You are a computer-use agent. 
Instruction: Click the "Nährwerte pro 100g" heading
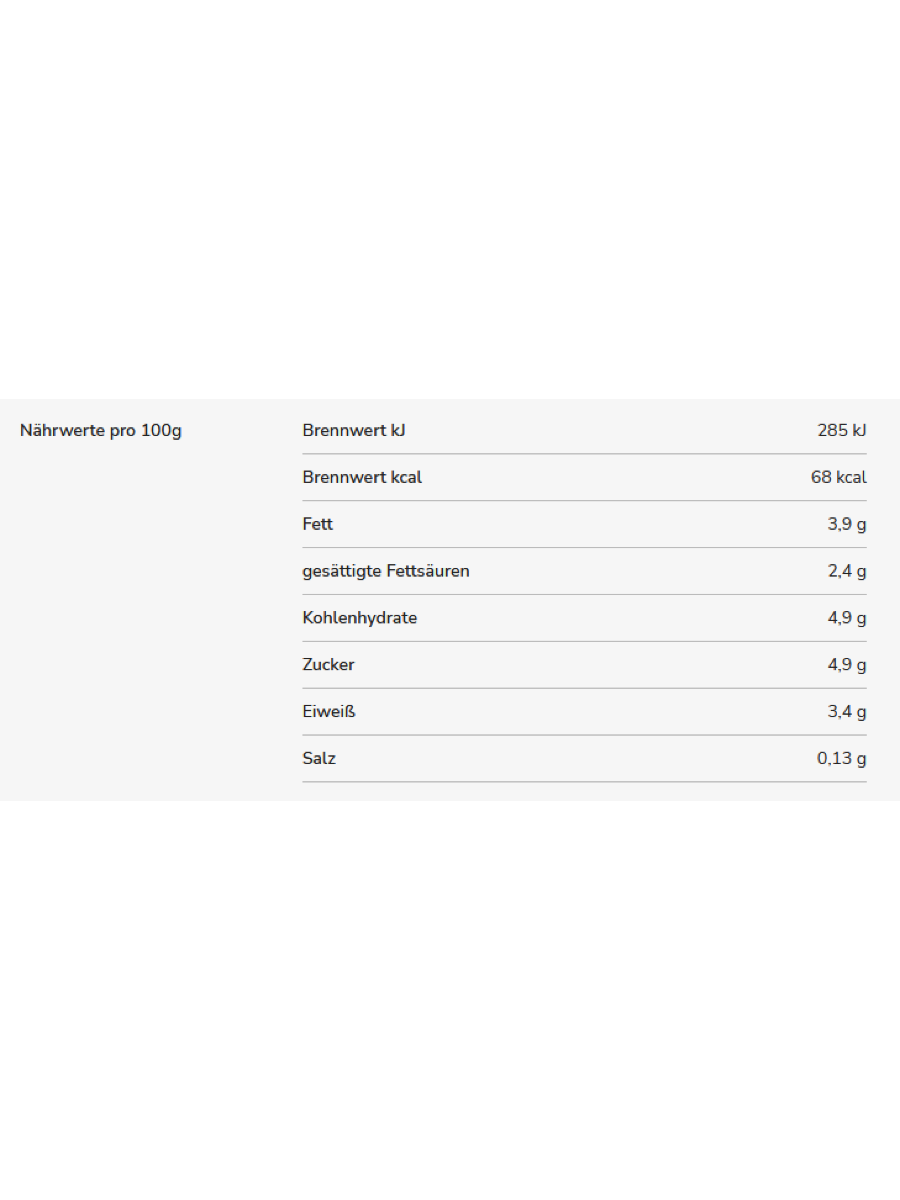[x=101, y=431]
